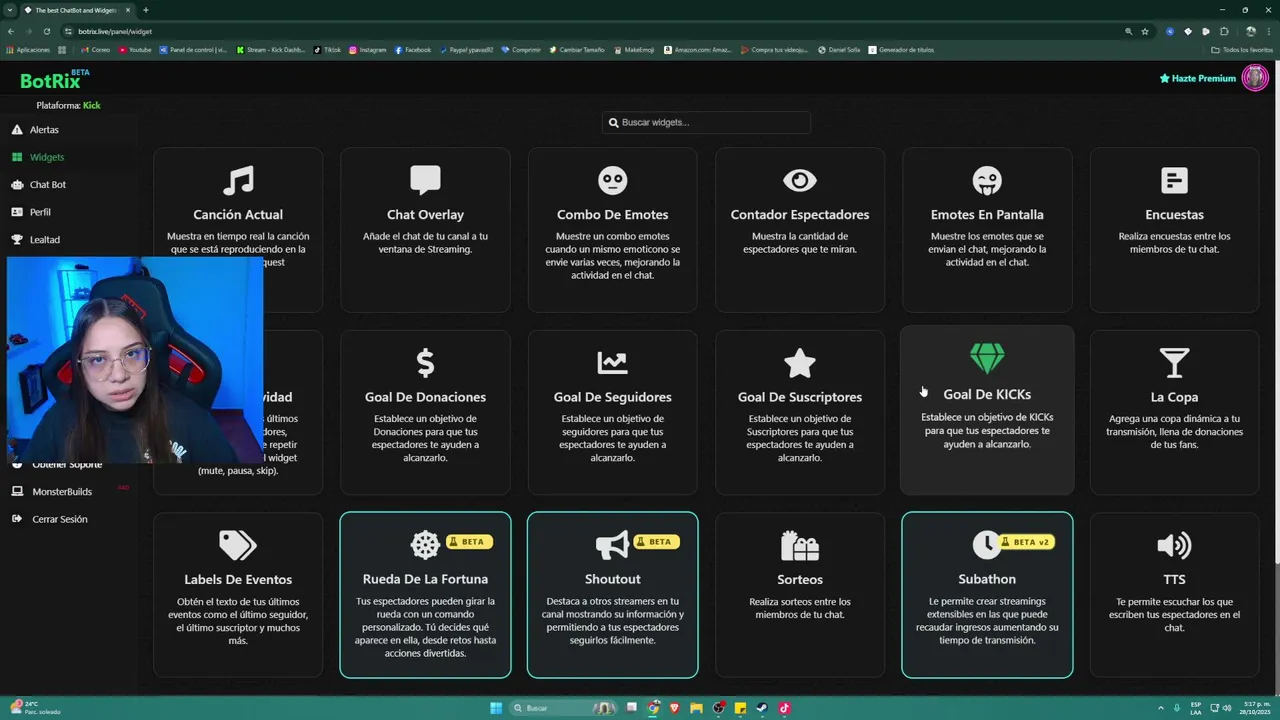
Task: Select Widgets in the sidebar menu
Action: coord(47,157)
